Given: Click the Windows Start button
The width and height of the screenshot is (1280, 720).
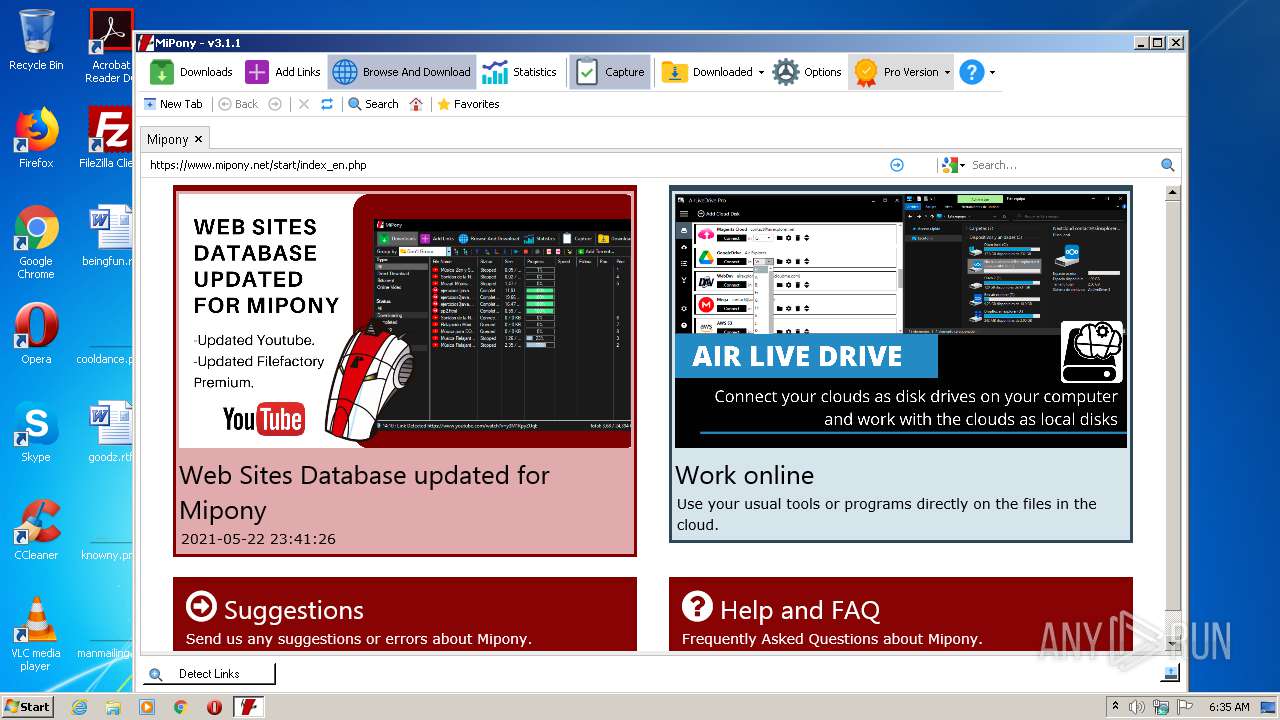Looking at the screenshot, I should tap(27, 706).
